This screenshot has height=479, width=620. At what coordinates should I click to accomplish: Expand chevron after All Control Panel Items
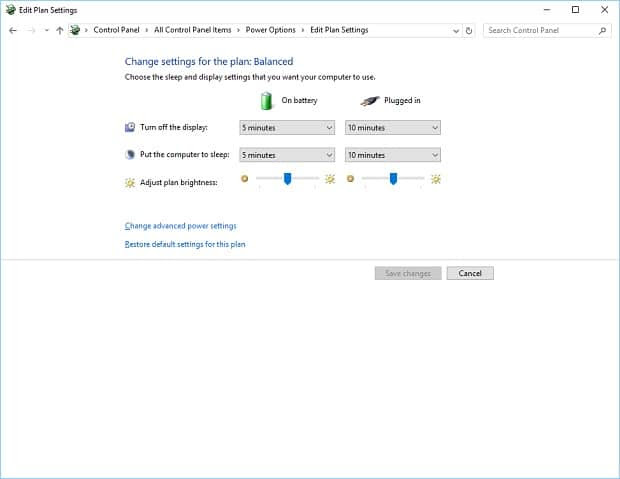(x=238, y=30)
